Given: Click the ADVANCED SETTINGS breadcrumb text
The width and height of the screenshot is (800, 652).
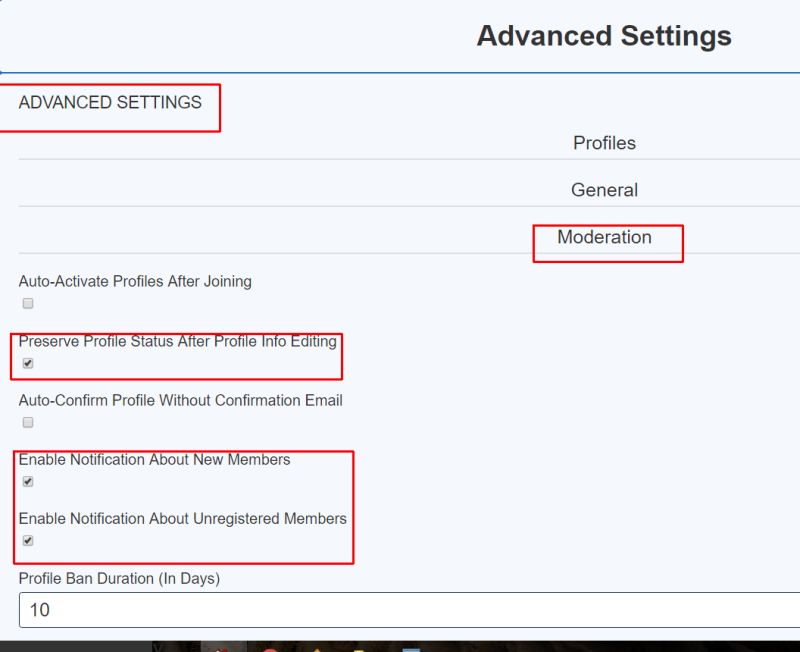Looking at the screenshot, I should click(110, 102).
